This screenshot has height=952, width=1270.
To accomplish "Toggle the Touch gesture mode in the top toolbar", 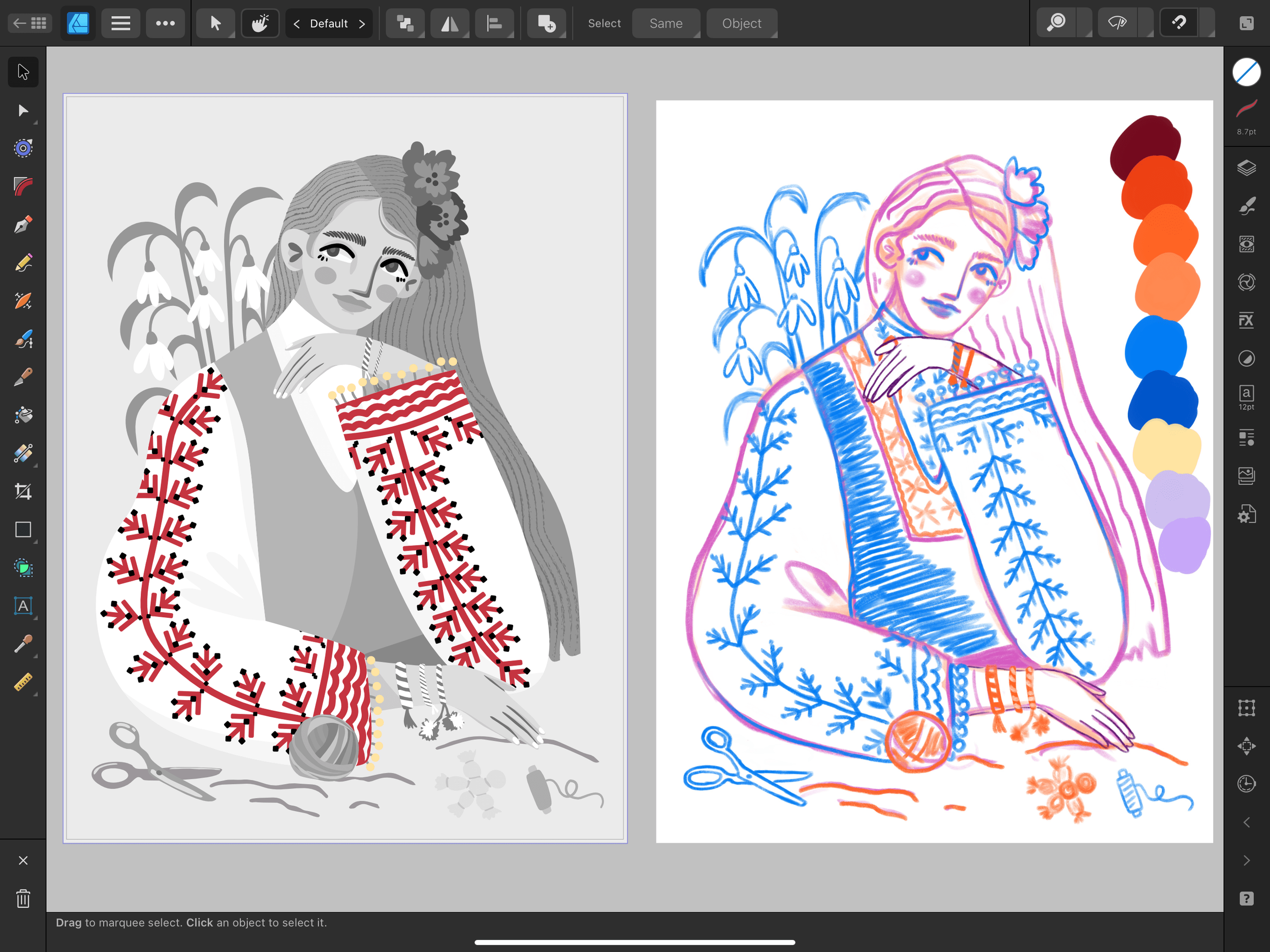I will click(x=260, y=23).
